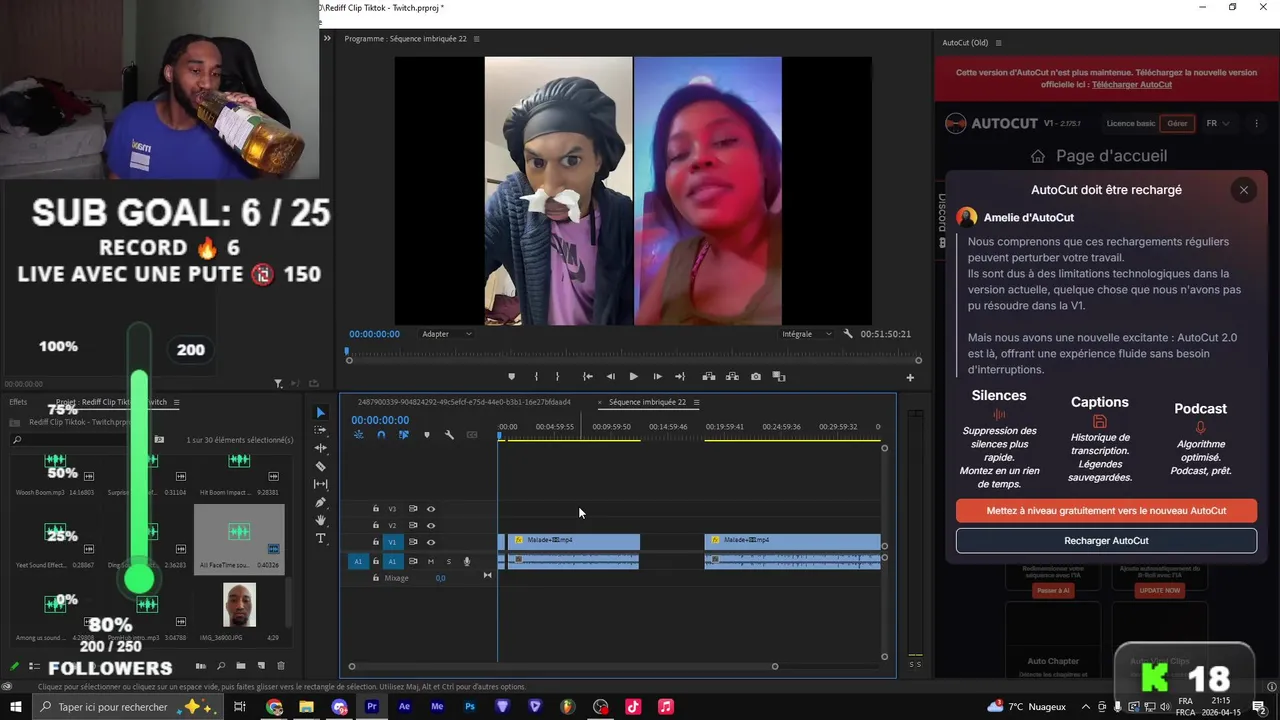
Task: Click the Extract button
Action: (732, 377)
